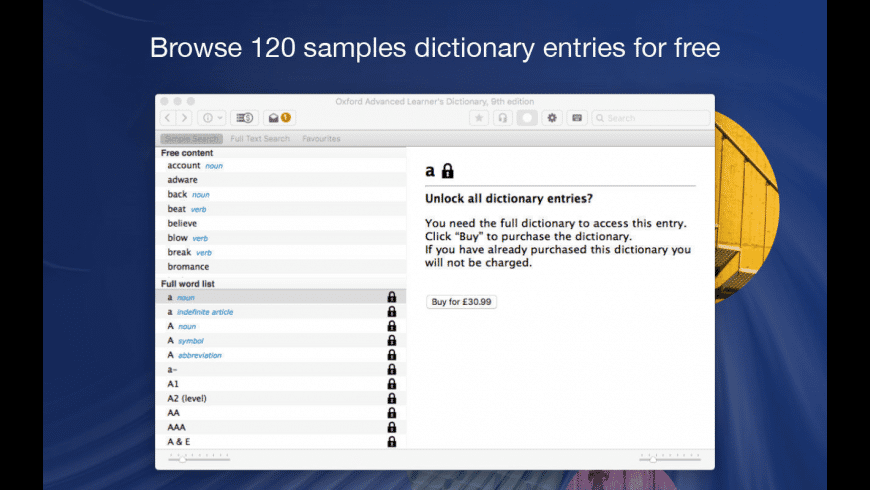Click the lock icon on the 'A2 (level)' row
870x490 pixels.
coord(392,398)
